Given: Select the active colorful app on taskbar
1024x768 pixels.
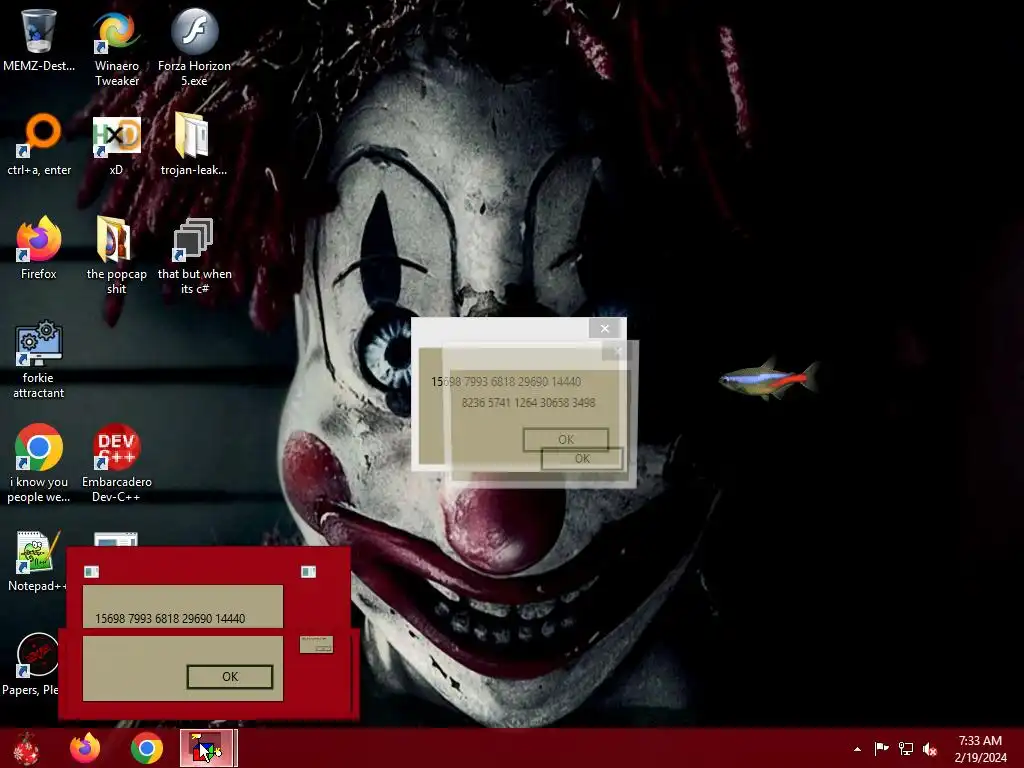Looking at the screenshot, I should pyautogui.click(x=208, y=748).
